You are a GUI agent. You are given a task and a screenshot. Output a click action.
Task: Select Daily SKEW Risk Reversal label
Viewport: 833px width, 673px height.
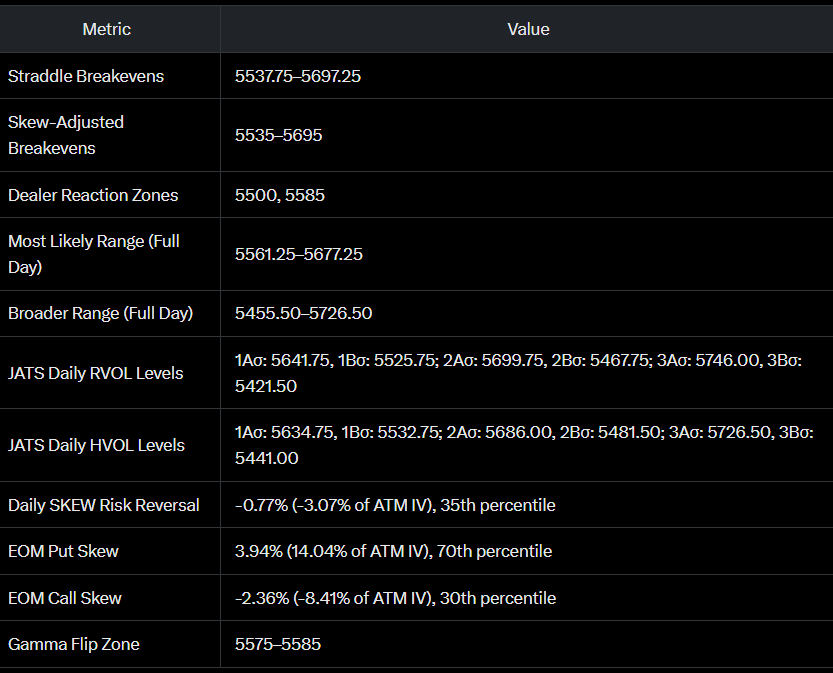[104, 505]
